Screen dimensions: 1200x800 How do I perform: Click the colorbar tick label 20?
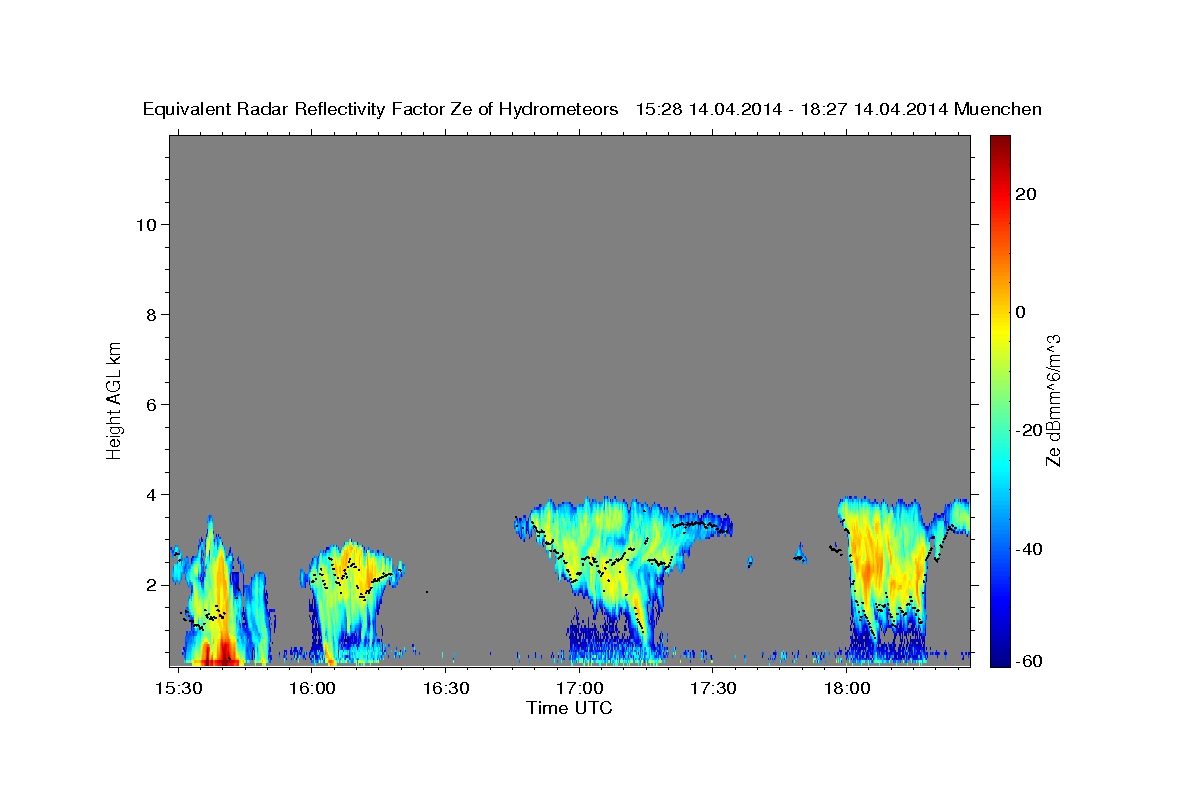(1025, 194)
